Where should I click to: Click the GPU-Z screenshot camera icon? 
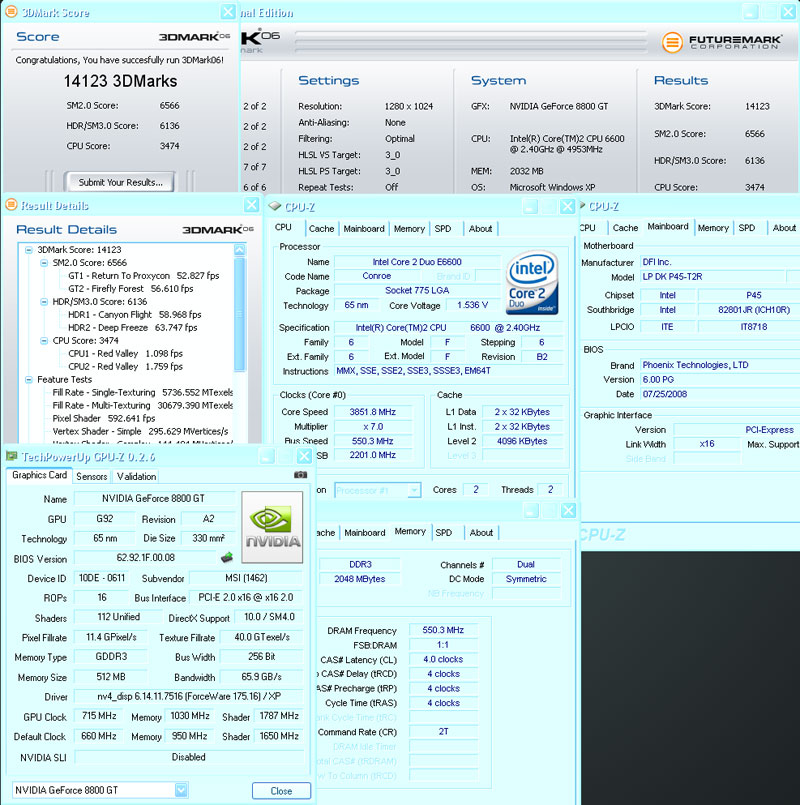(300, 475)
